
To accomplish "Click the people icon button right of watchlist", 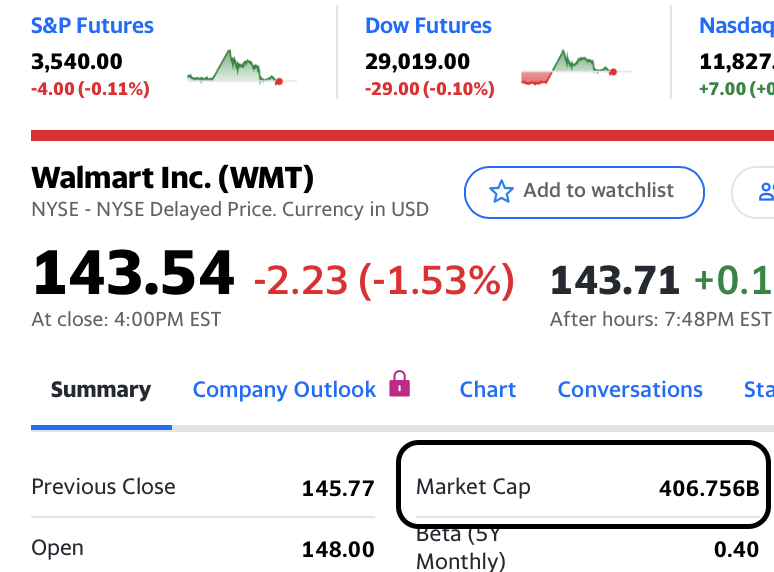I will pos(754,192).
